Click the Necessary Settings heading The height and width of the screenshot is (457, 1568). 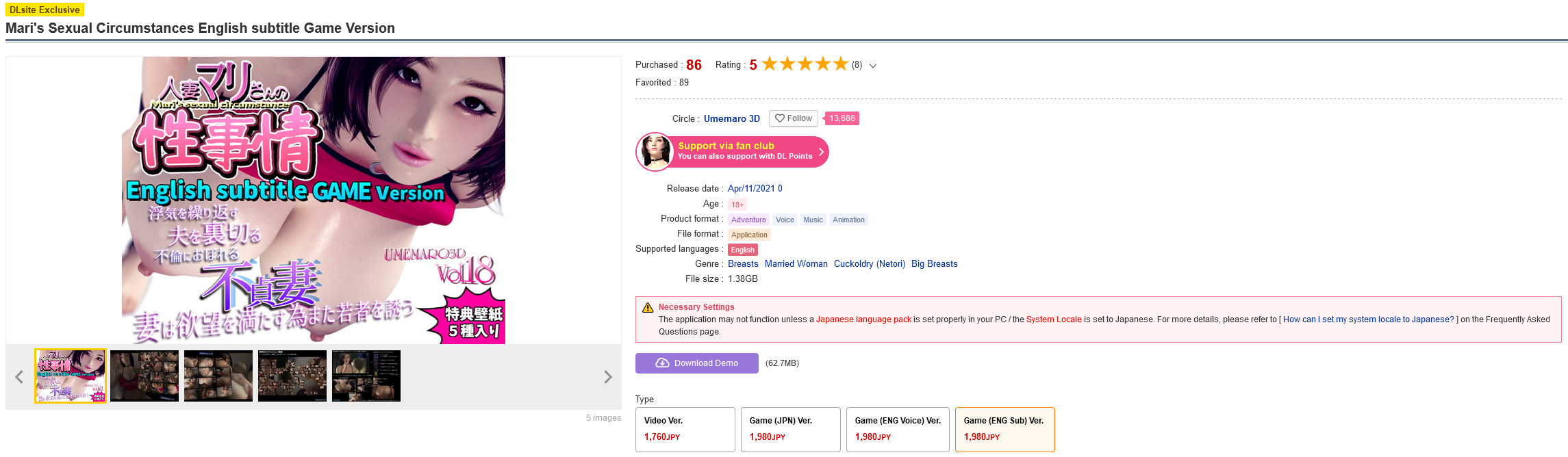(696, 307)
